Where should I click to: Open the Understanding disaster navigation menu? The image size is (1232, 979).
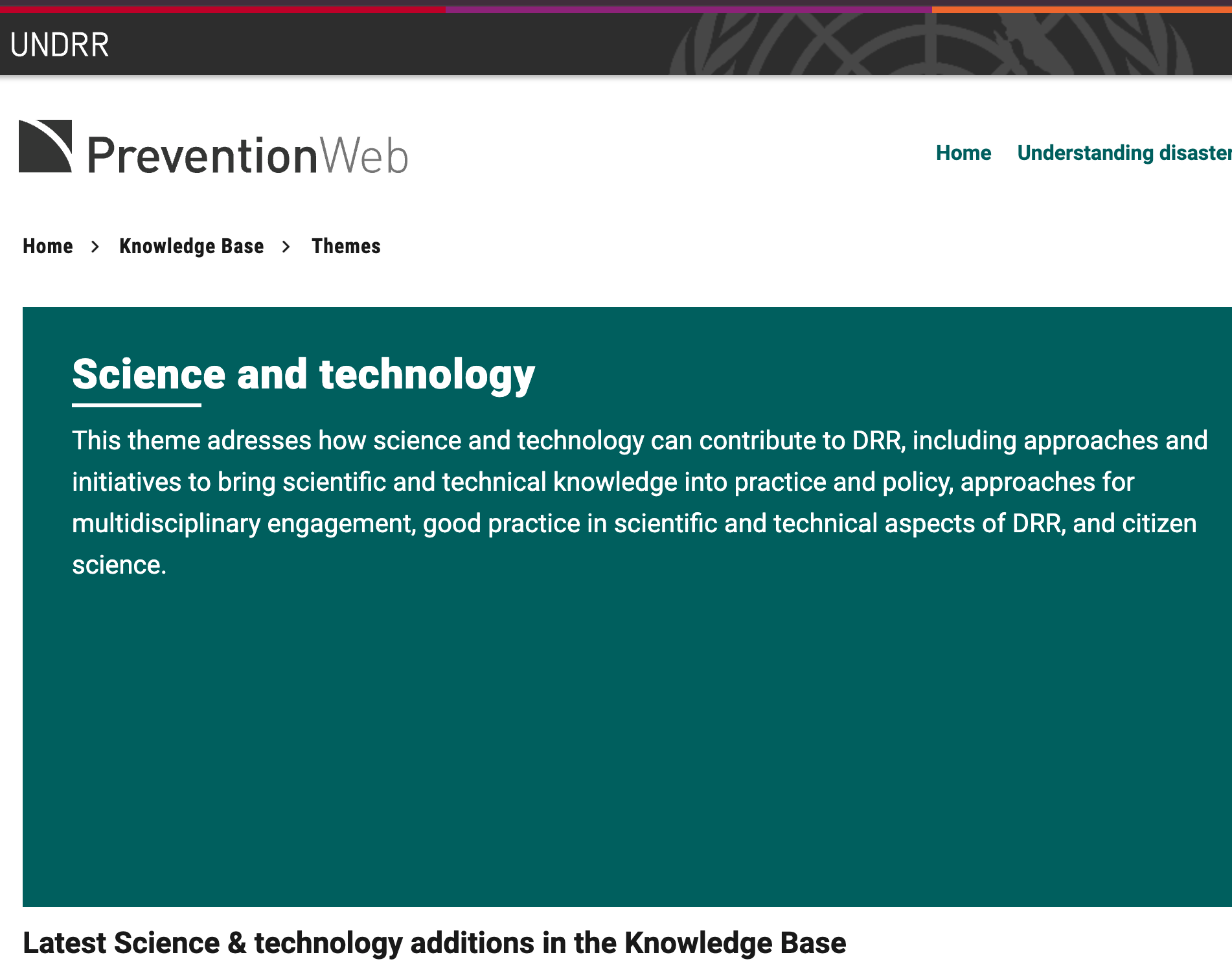point(1123,153)
